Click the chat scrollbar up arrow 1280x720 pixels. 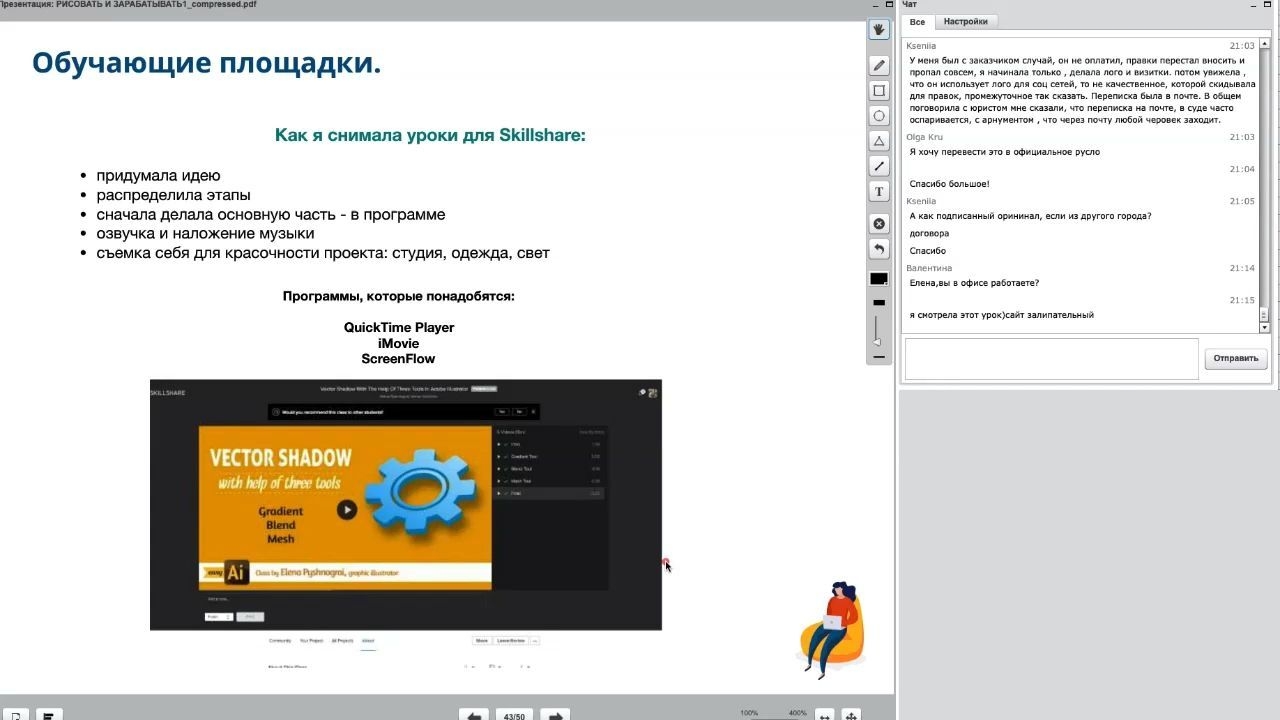(x=1264, y=44)
